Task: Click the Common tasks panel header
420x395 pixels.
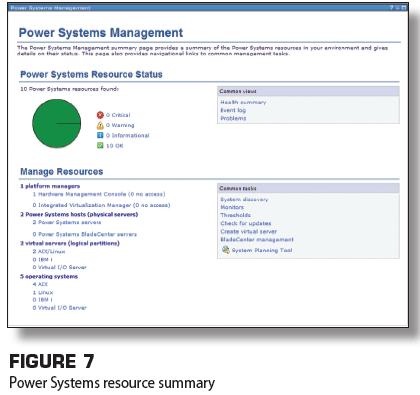Action: tap(308, 188)
